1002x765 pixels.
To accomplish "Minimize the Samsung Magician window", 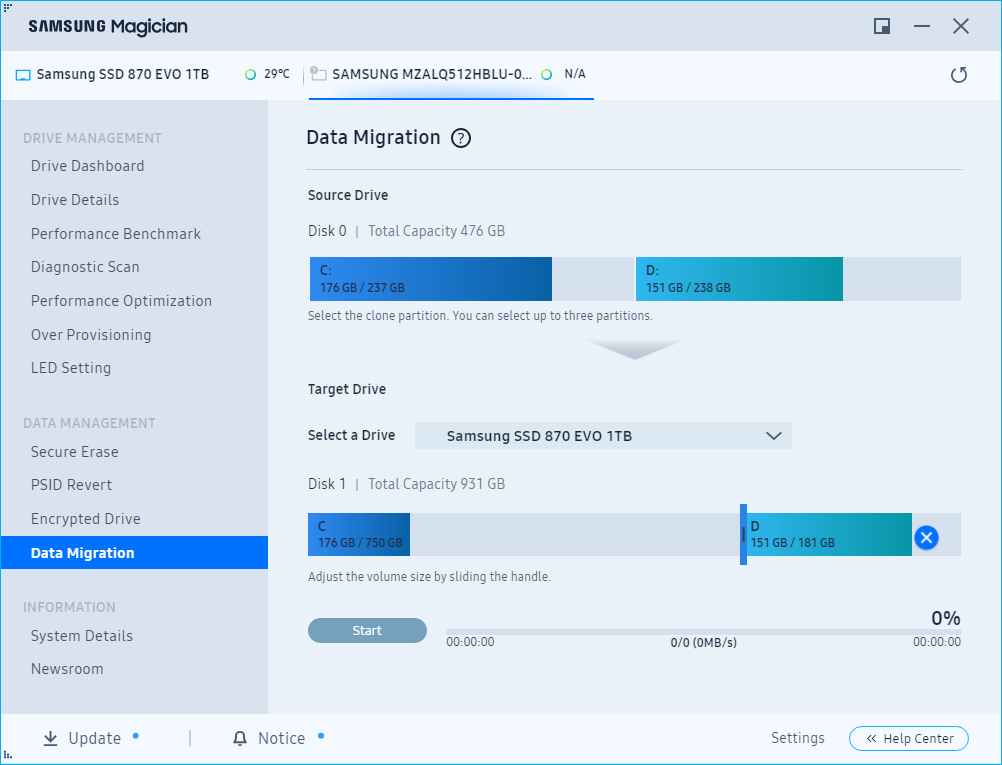I will [x=921, y=26].
